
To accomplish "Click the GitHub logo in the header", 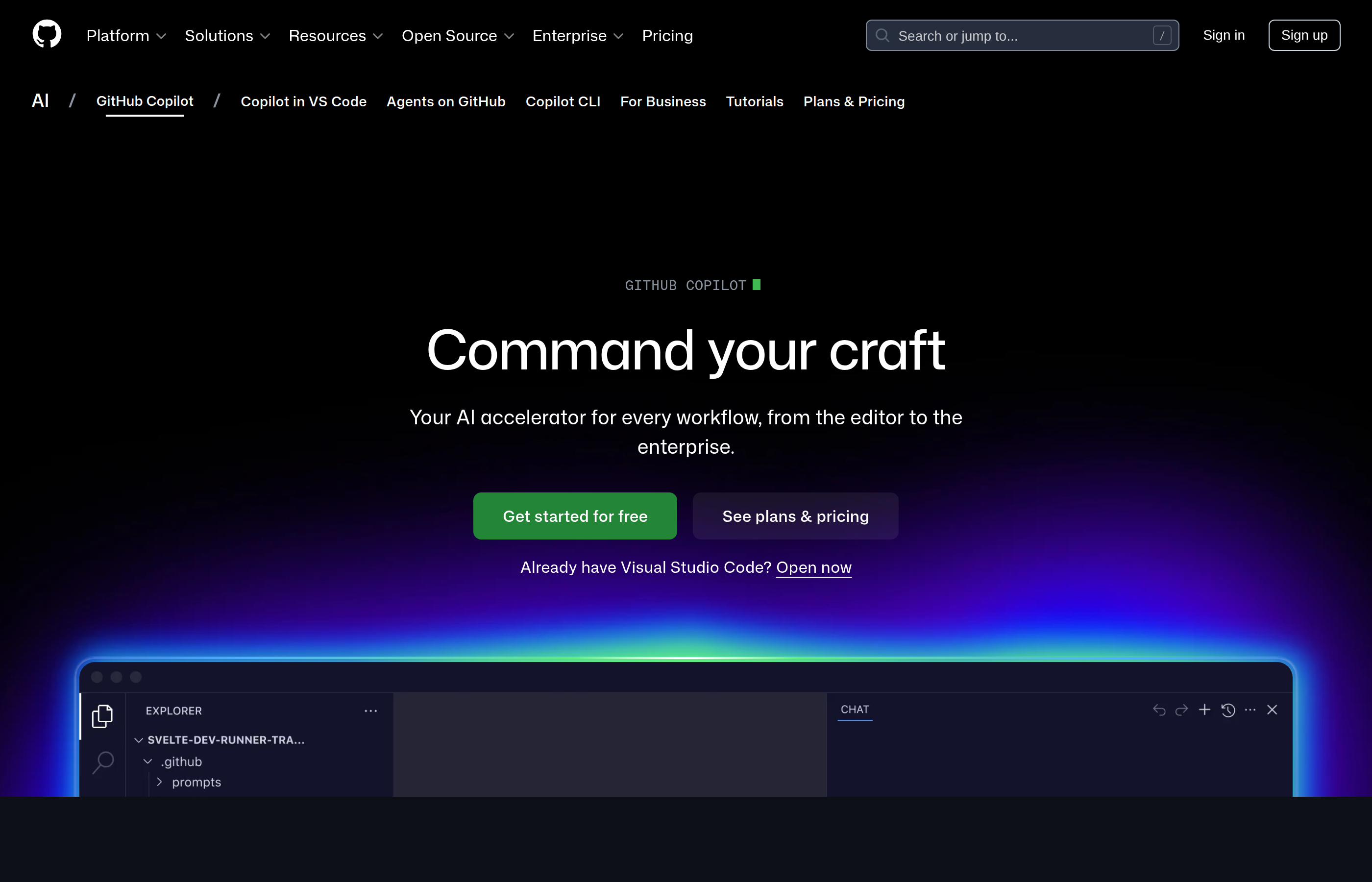I will [x=47, y=34].
